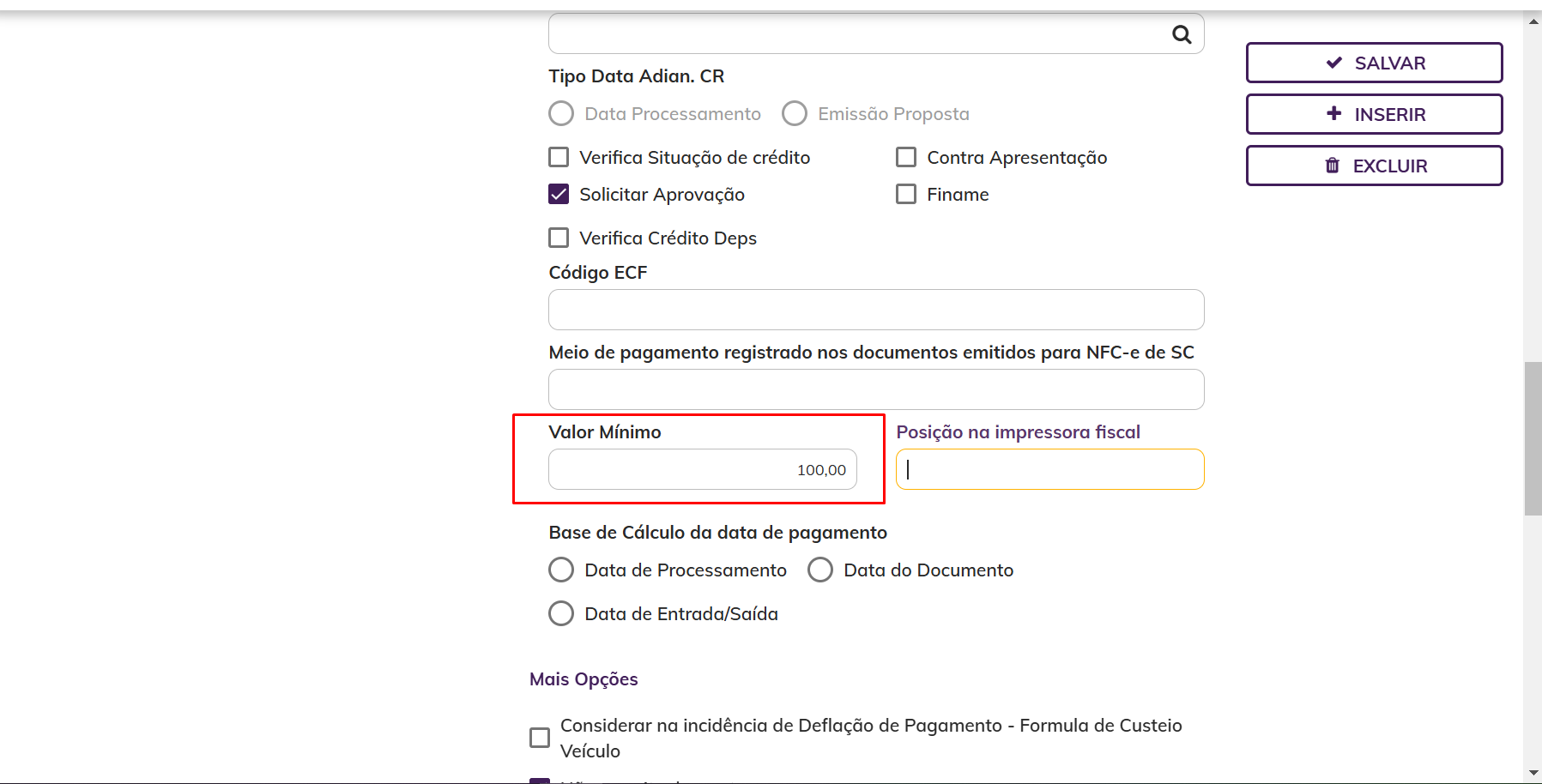The height and width of the screenshot is (784, 1542).
Task: Check Considerar na incidência de Deflação checkbox
Action: [x=540, y=738]
